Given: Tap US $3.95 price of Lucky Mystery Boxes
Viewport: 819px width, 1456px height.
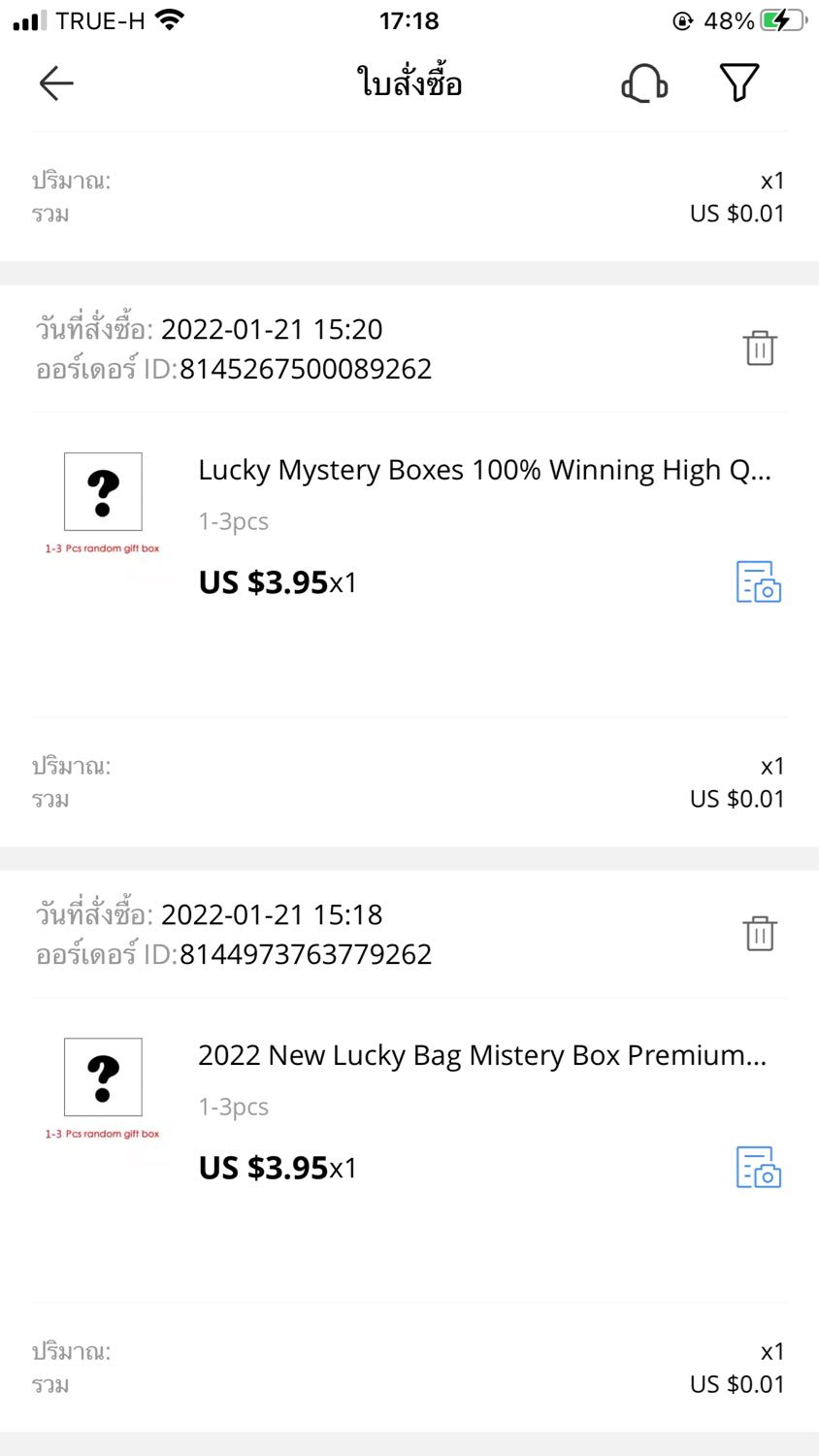Looking at the screenshot, I should click(x=263, y=582).
